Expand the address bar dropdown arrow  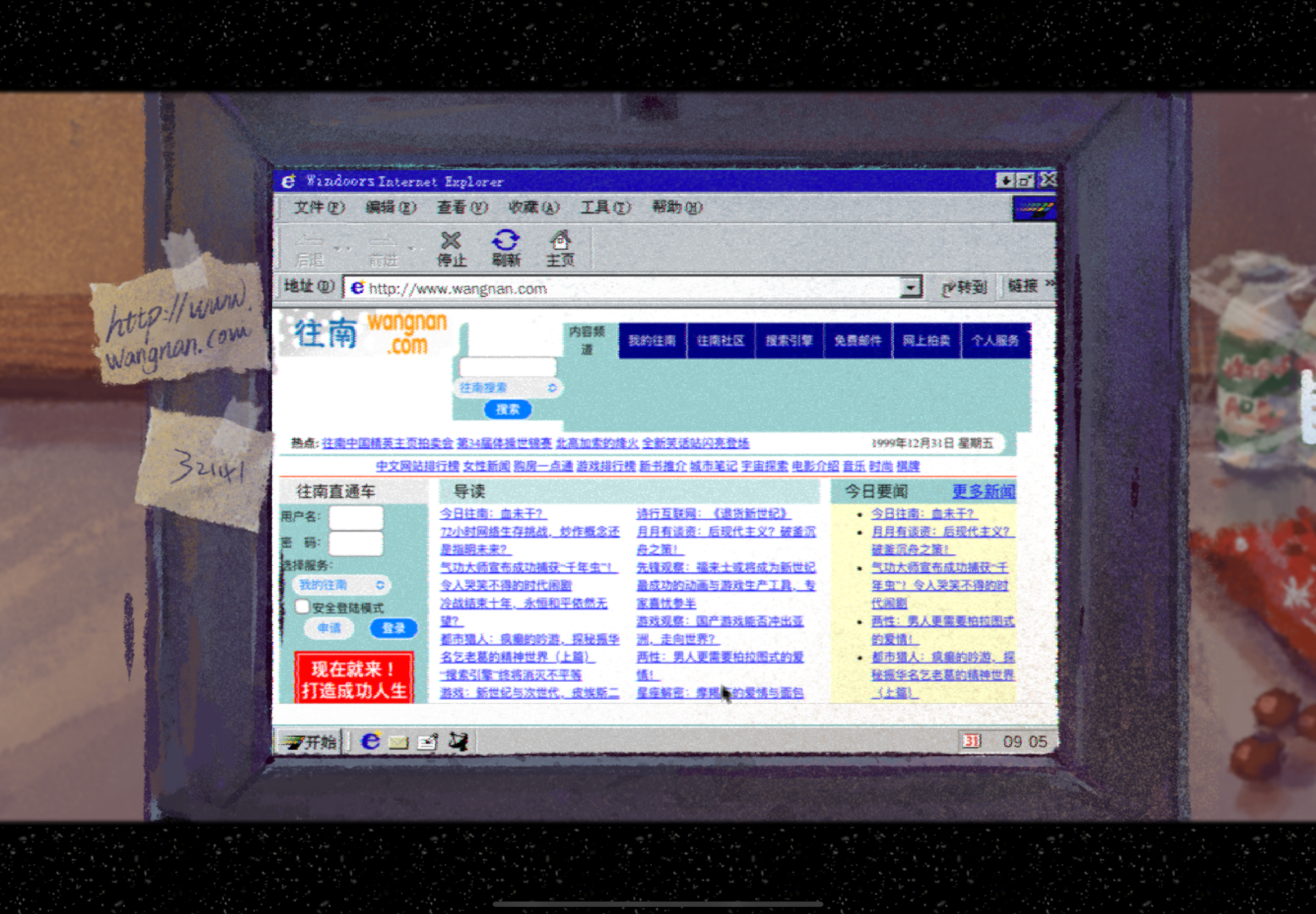[910, 287]
